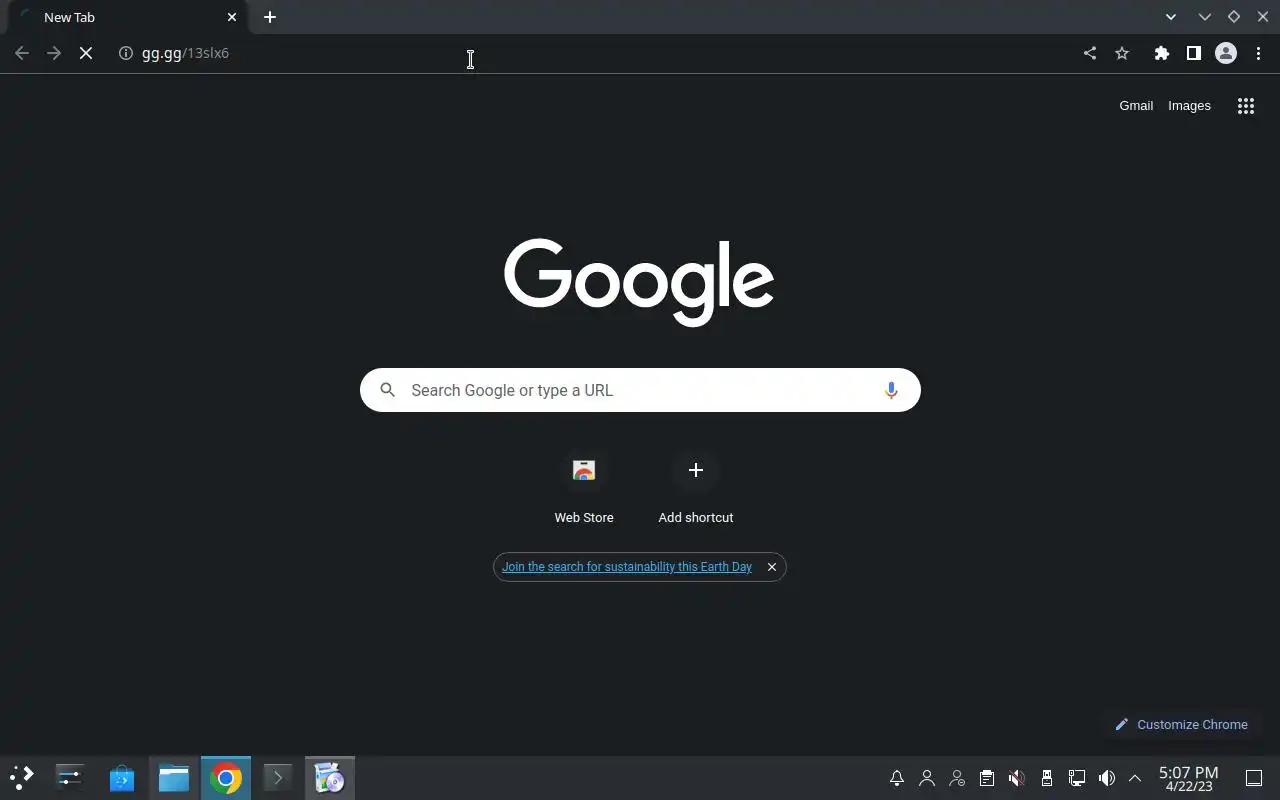The image size is (1280, 800).
Task: Add a new shortcut
Action: pyautogui.click(x=696, y=488)
